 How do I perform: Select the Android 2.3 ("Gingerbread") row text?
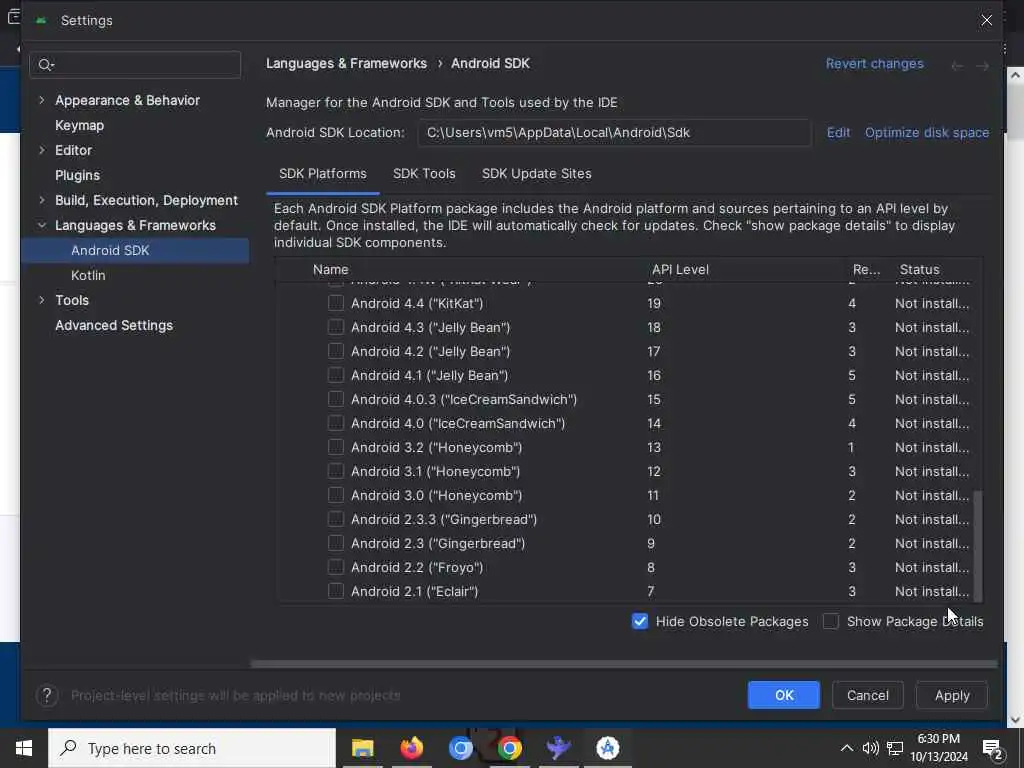[438, 543]
